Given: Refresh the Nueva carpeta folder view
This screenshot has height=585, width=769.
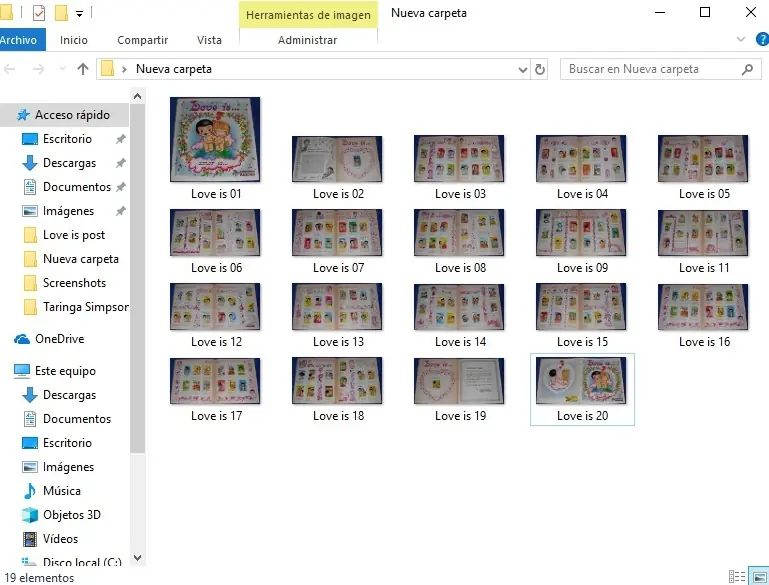Looking at the screenshot, I should tap(539, 70).
